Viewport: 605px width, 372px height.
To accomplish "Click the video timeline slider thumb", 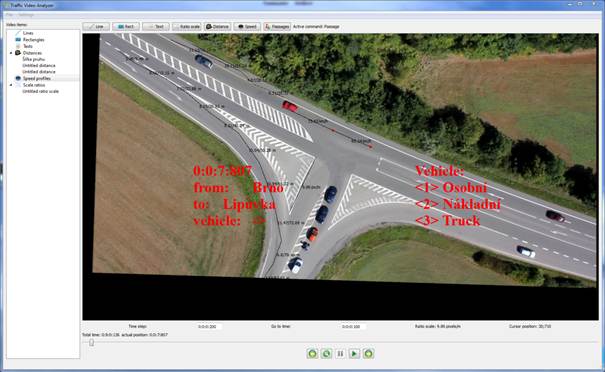I will click(x=91, y=342).
